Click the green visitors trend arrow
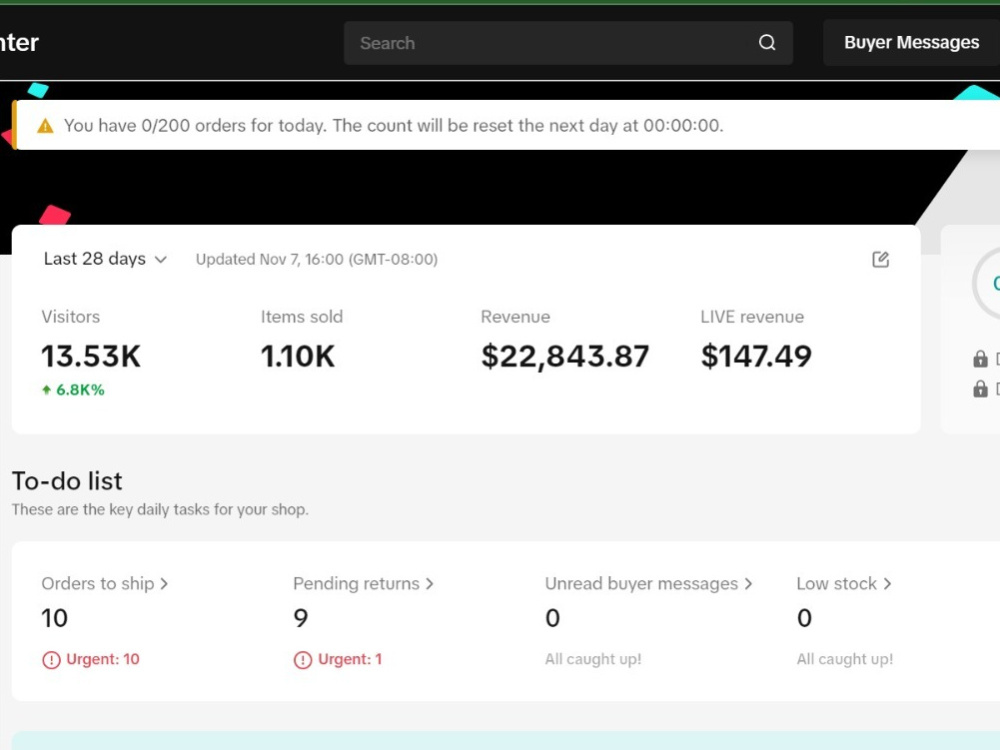 (x=46, y=390)
